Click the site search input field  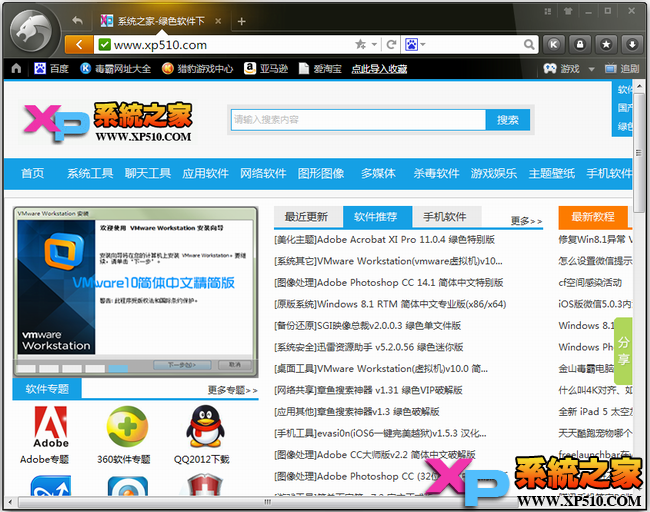point(358,120)
